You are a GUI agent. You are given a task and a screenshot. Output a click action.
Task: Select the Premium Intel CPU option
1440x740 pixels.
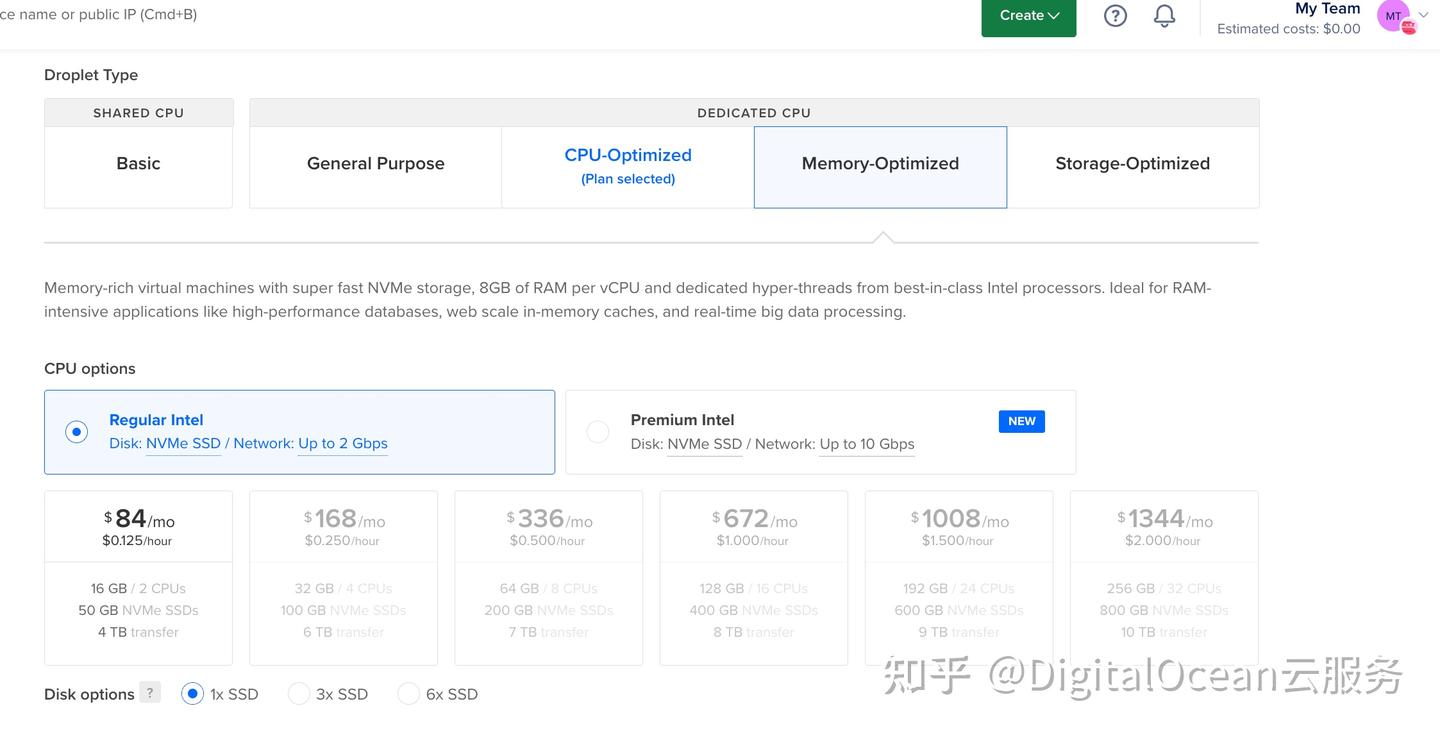tap(597, 431)
